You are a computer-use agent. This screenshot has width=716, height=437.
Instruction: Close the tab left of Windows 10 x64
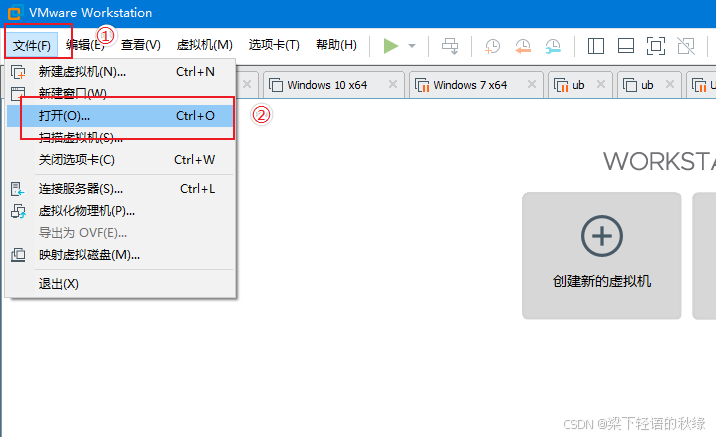pos(247,84)
